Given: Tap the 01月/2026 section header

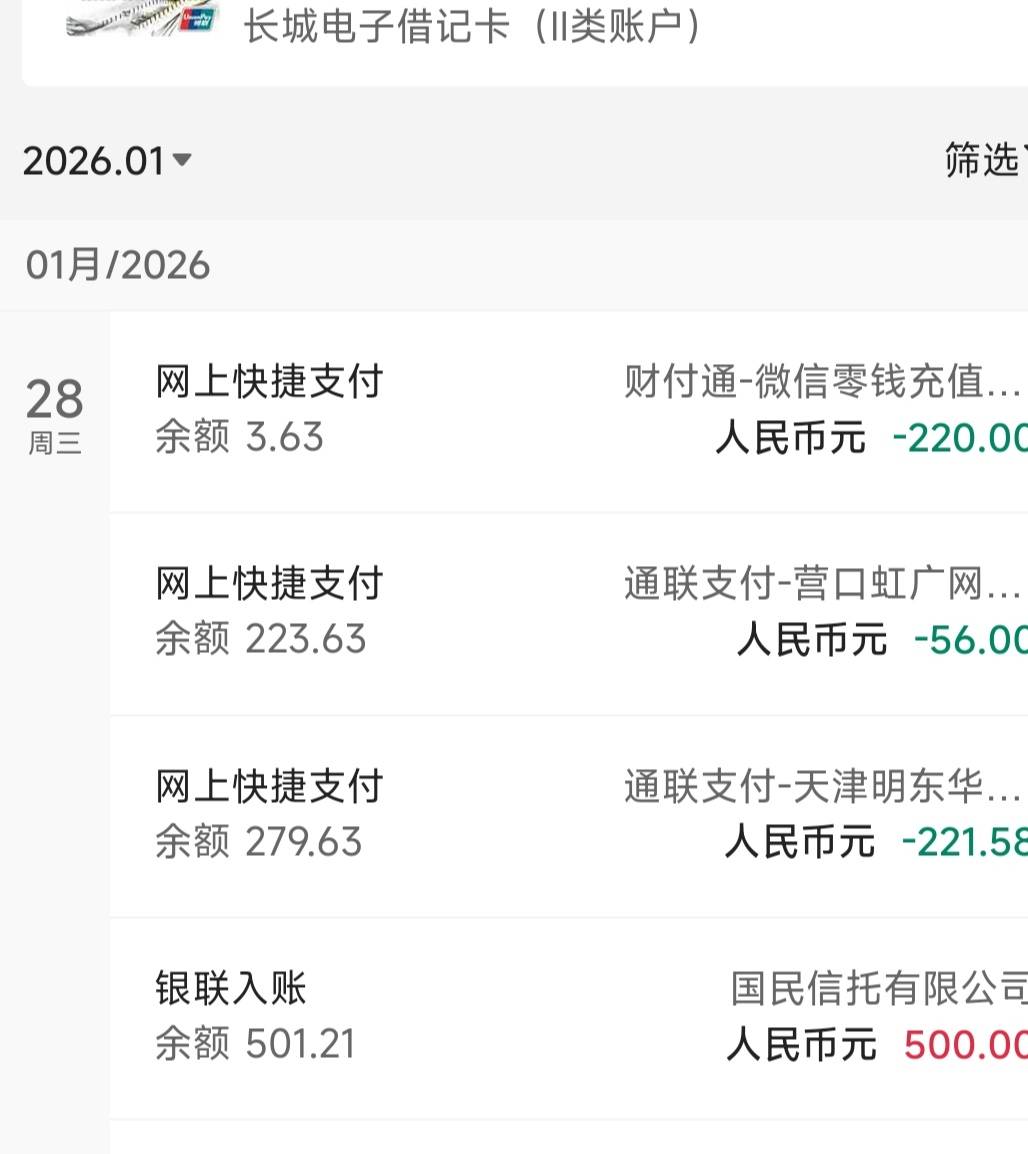Looking at the screenshot, I should point(118,265).
